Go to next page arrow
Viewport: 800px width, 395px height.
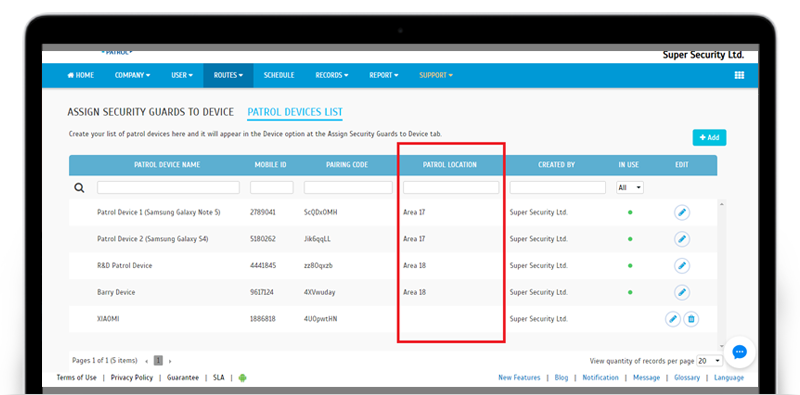pos(170,361)
